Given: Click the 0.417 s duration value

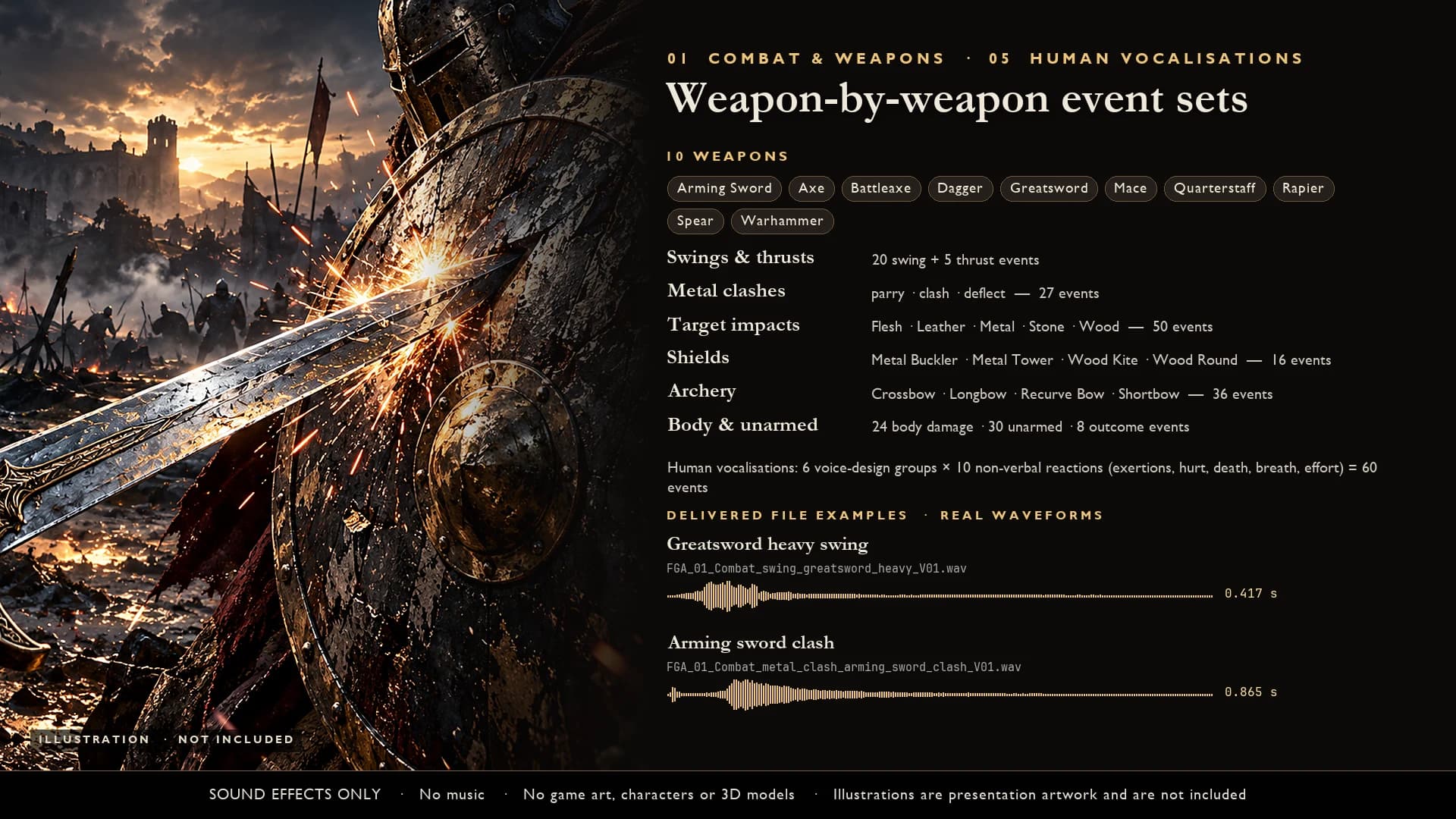Looking at the screenshot, I should click(1250, 594).
